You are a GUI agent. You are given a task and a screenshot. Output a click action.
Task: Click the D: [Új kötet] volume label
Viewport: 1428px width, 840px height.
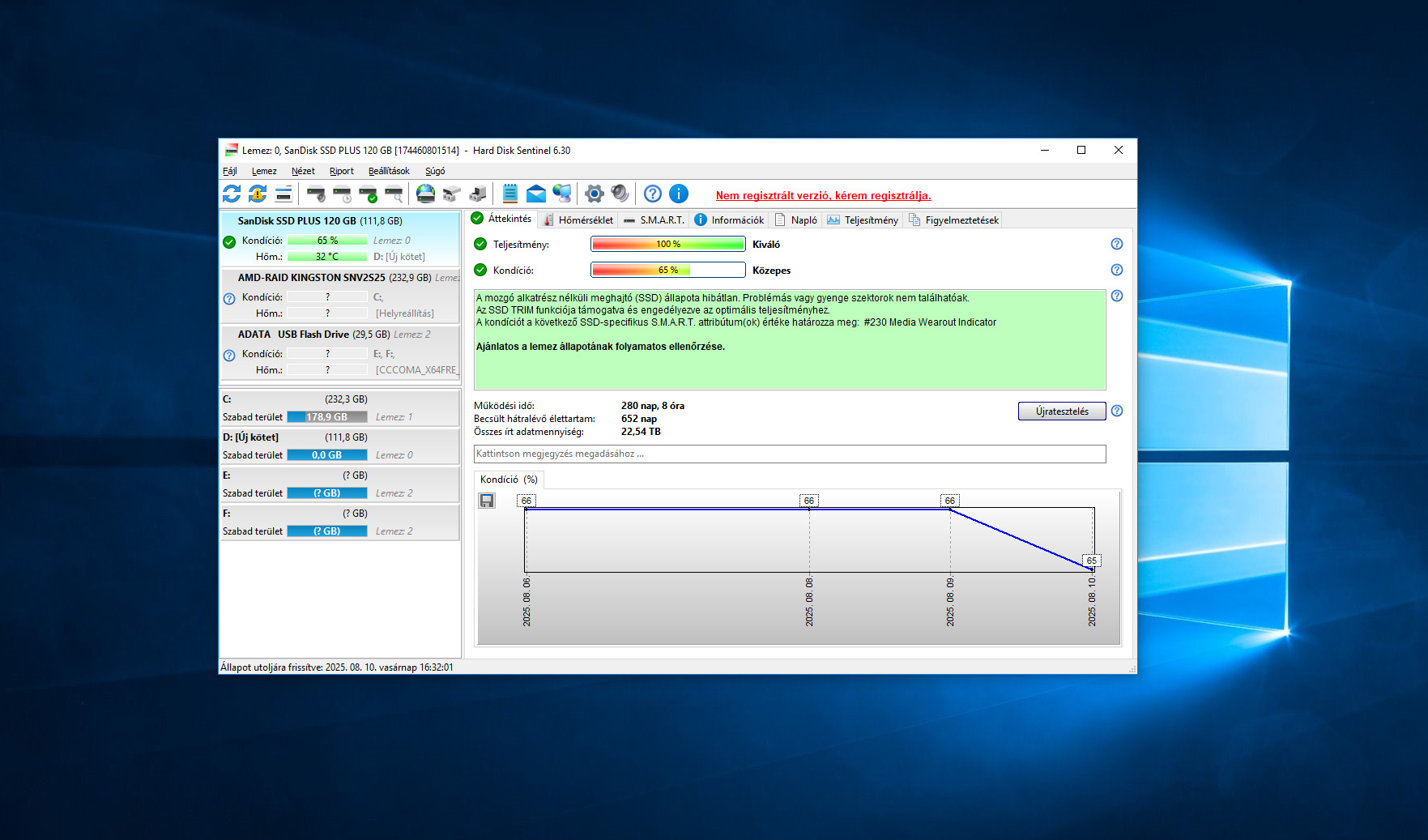pyautogui.click(x=251, y=437)
